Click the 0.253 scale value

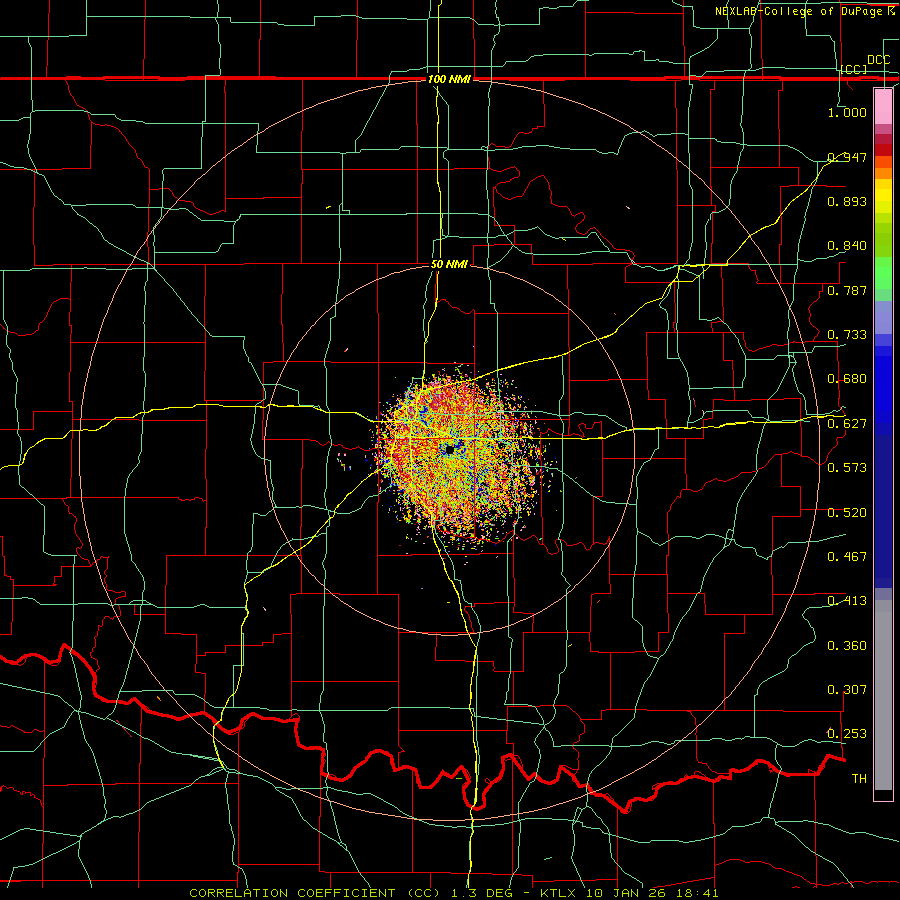click(847, 734)
